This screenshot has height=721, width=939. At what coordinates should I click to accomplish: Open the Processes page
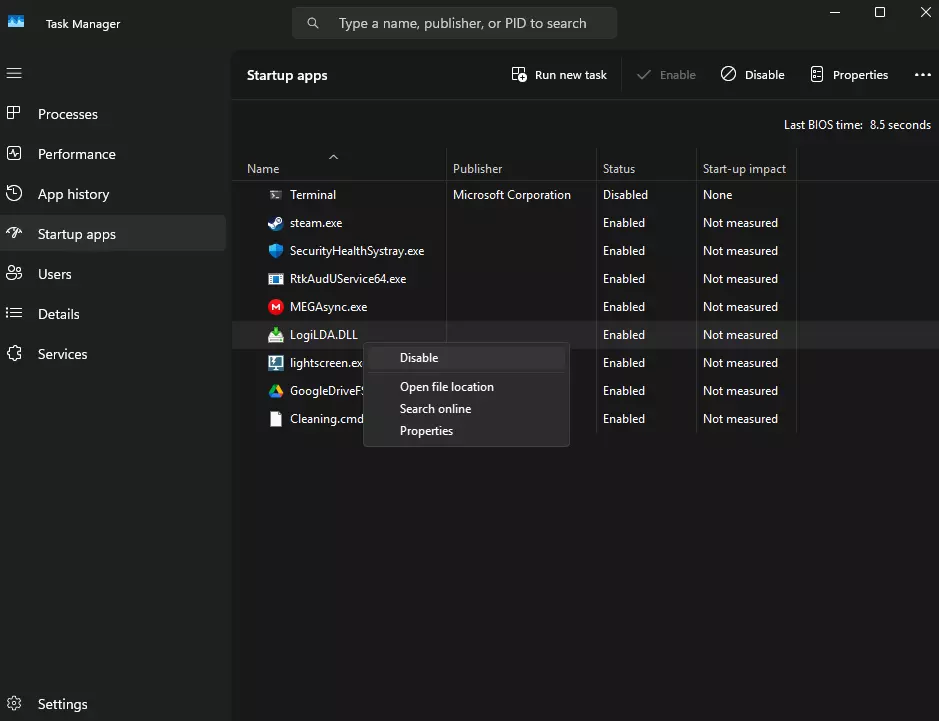click(67, 114)
